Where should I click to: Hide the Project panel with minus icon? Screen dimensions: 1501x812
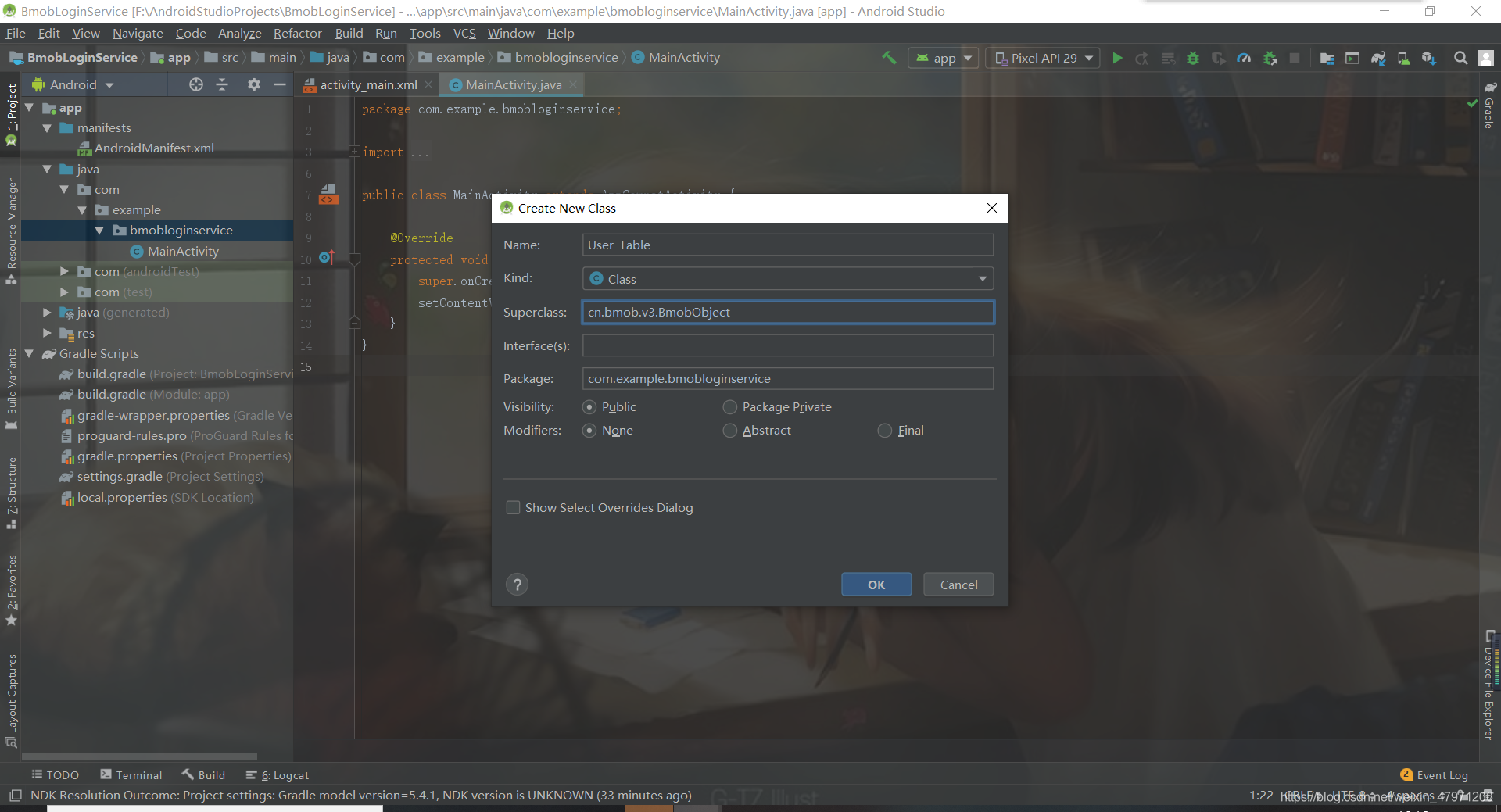279,84
